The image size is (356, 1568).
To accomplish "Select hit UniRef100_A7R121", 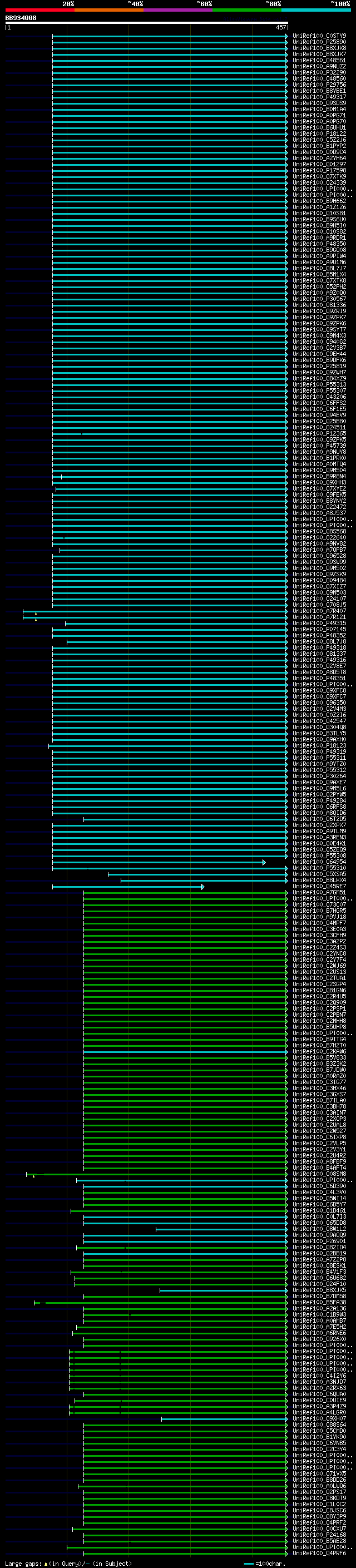I will click(x=319, y=617).
